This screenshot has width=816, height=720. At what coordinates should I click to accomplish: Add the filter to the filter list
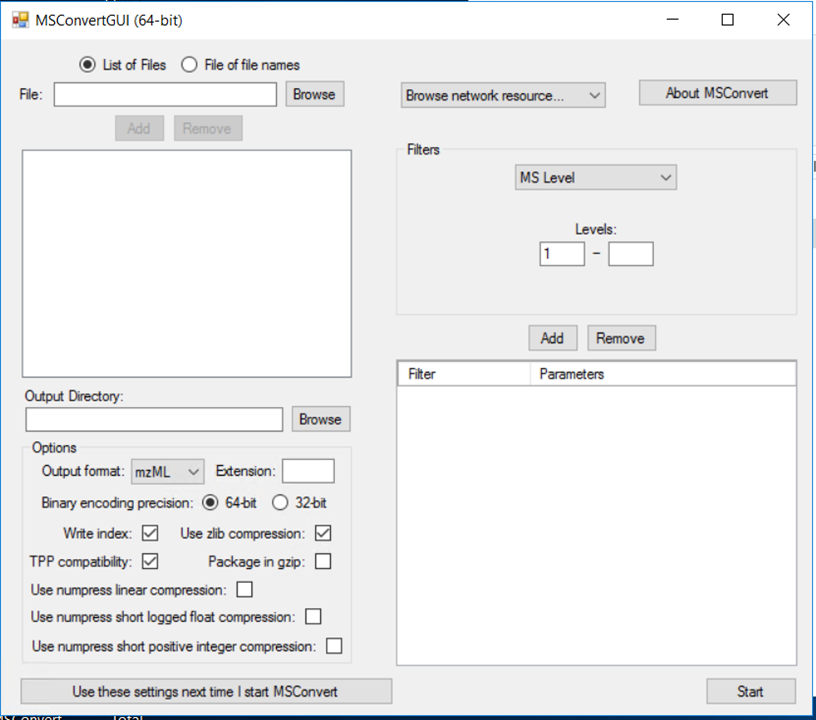pos(552,338)
